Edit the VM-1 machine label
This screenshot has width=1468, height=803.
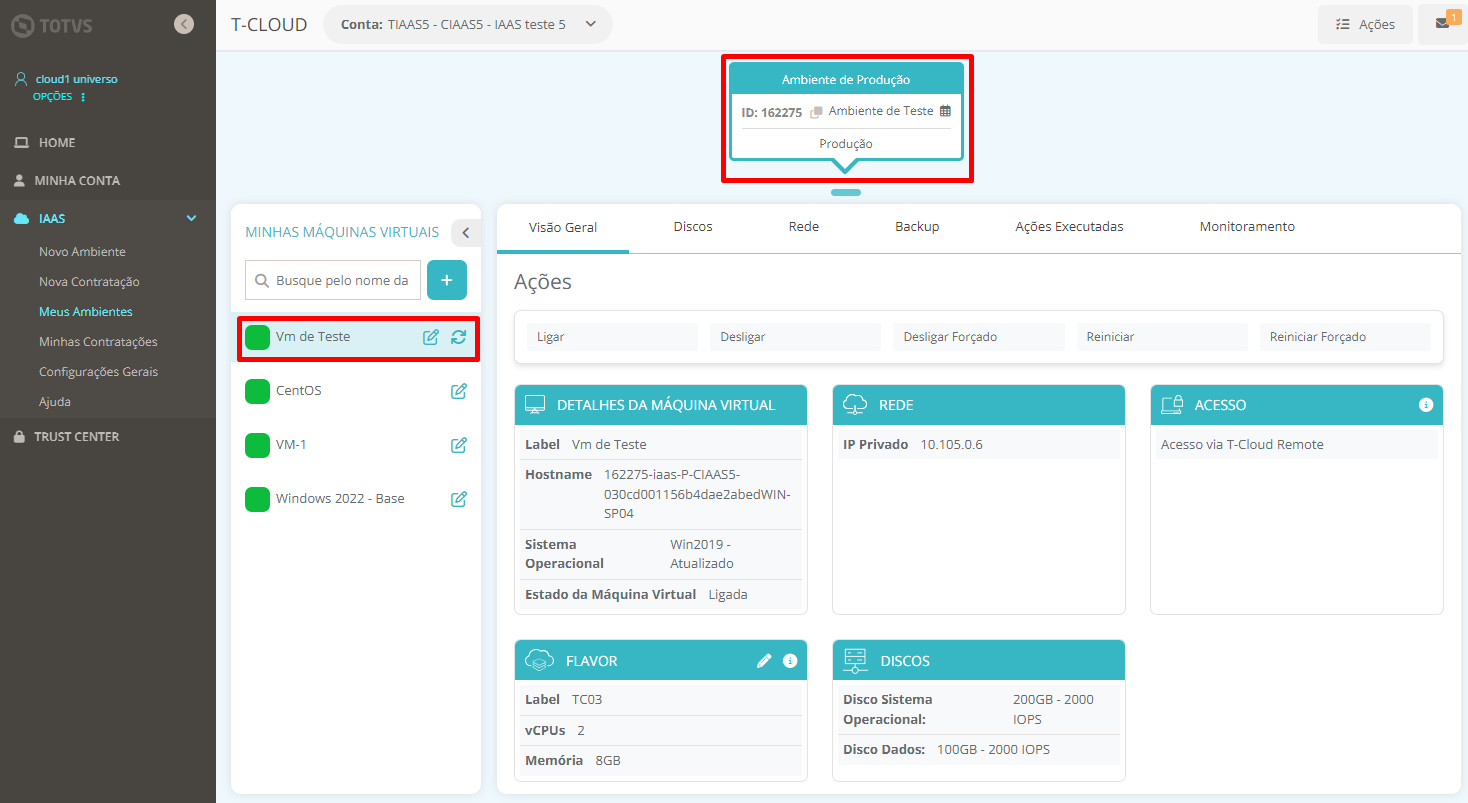(x=459, y=445)
